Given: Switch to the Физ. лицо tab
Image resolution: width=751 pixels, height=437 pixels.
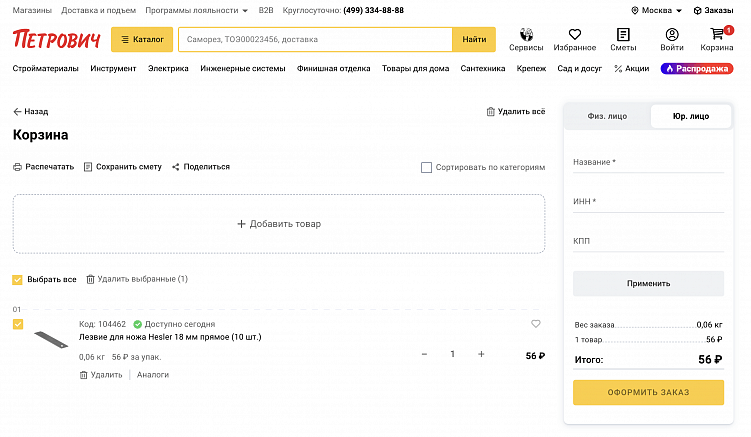Looking at the screenshot, I should [x=607, y=116].
